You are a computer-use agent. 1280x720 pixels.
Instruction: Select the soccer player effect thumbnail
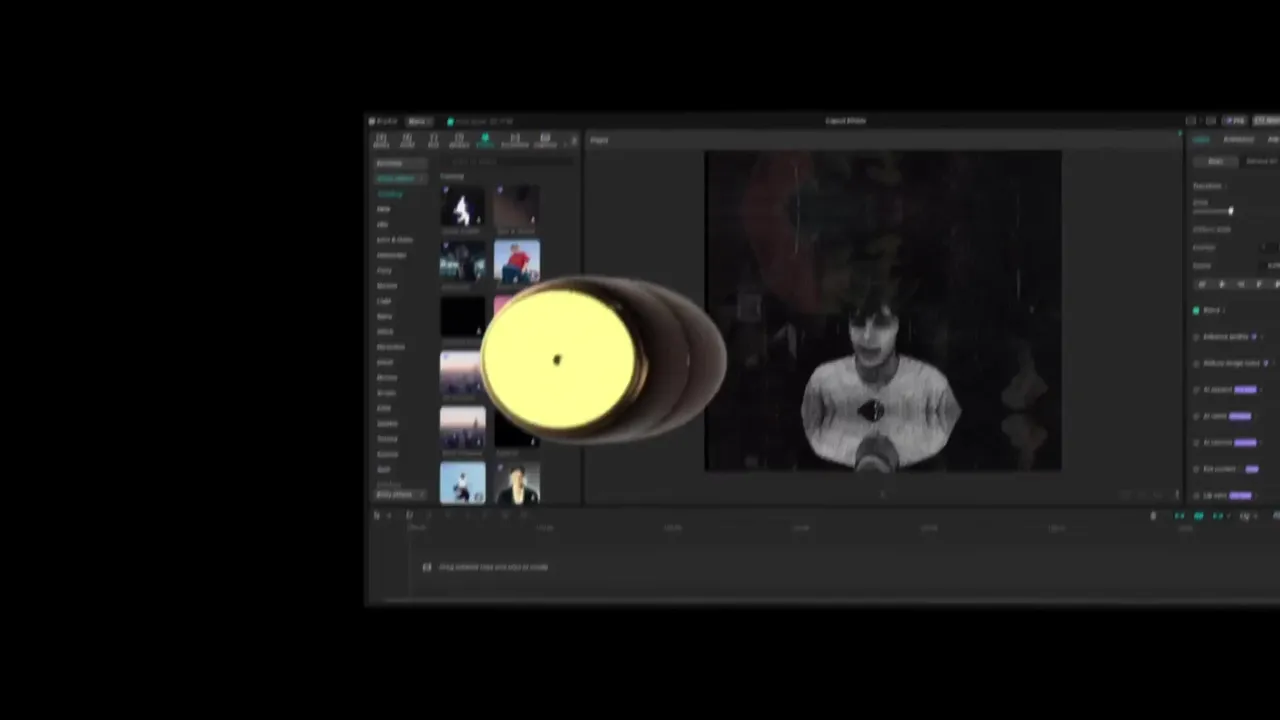(462, 482)
